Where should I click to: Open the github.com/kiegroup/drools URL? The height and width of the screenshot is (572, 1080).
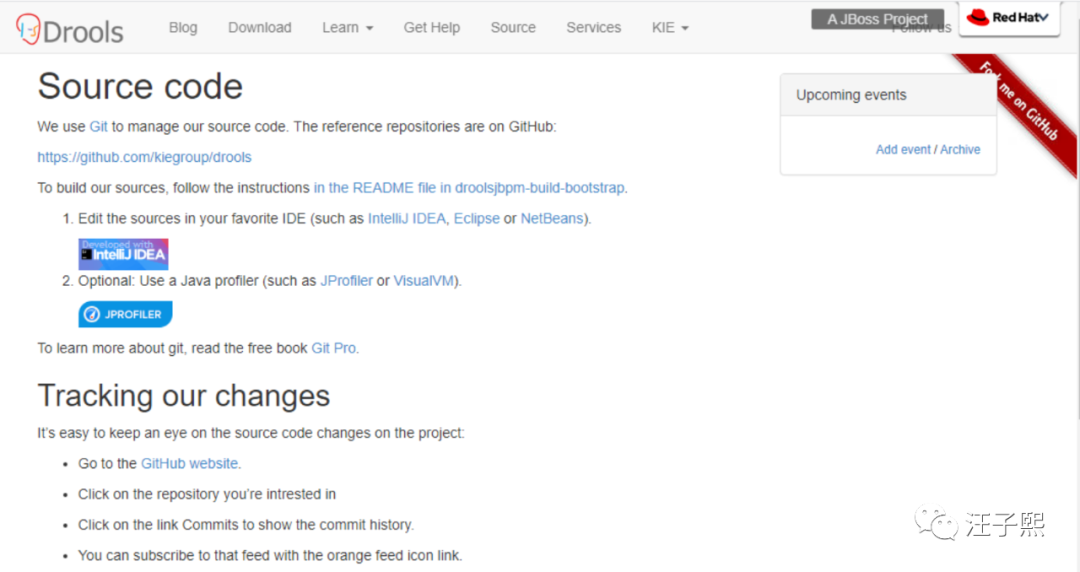(145, 157)
